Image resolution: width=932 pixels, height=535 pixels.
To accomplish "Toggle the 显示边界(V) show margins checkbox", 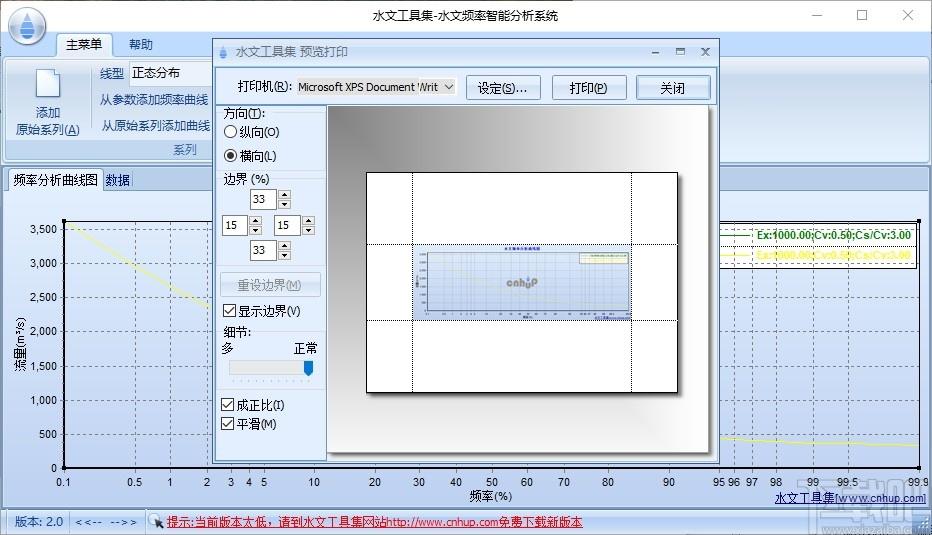I will click(x=229, y=310).
